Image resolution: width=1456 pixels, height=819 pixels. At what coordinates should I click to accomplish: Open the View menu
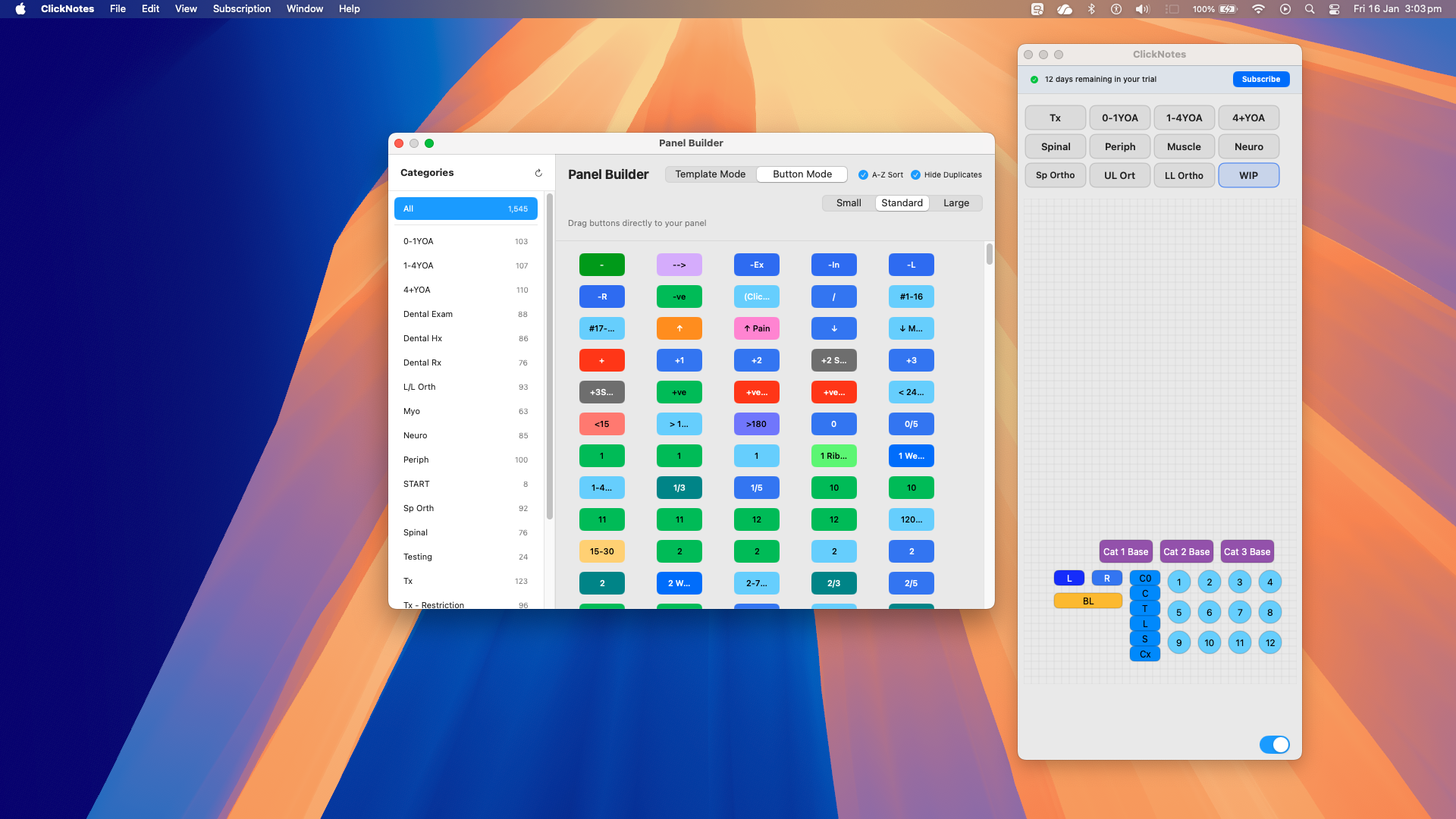click(x=186, y=9)
